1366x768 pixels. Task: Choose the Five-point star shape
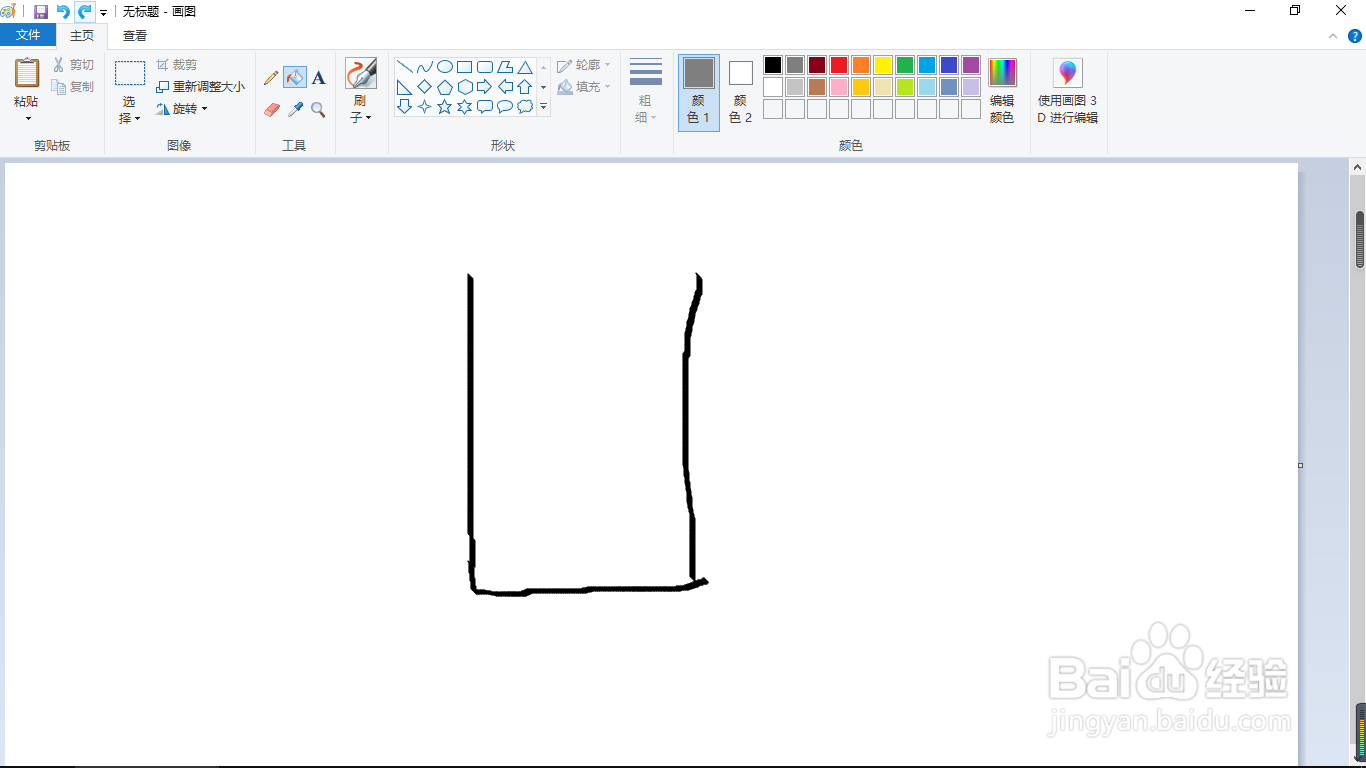445,106
